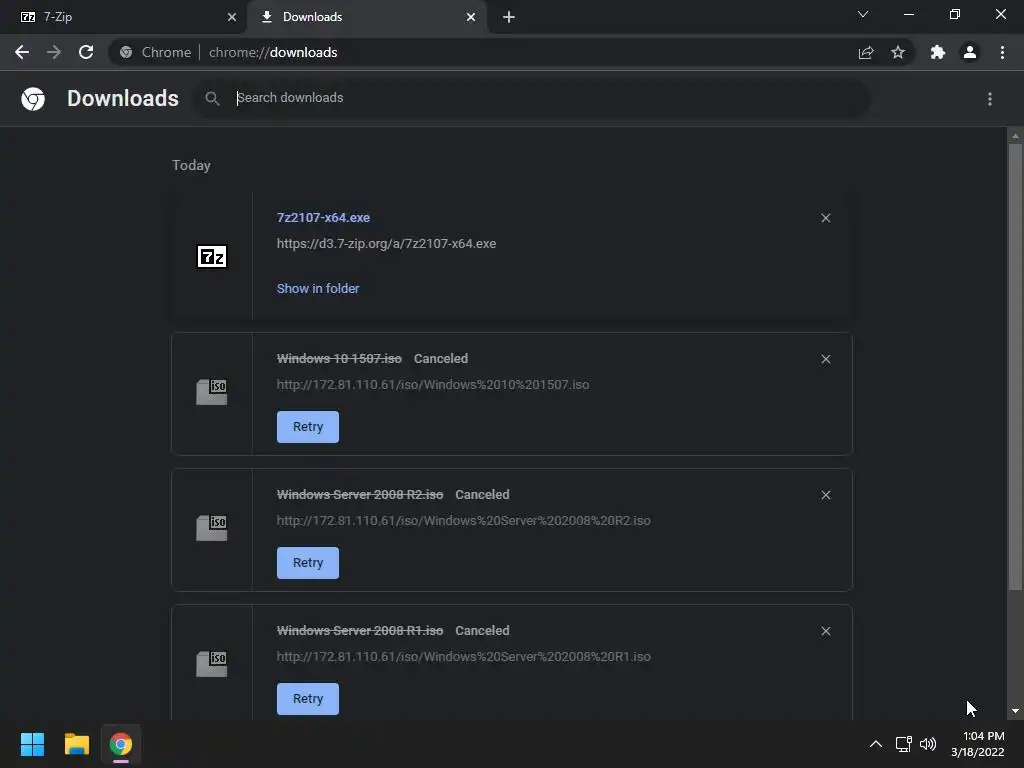Open Chrome's three-dot main menu

pyautogui.click(x=1002, y=52)
